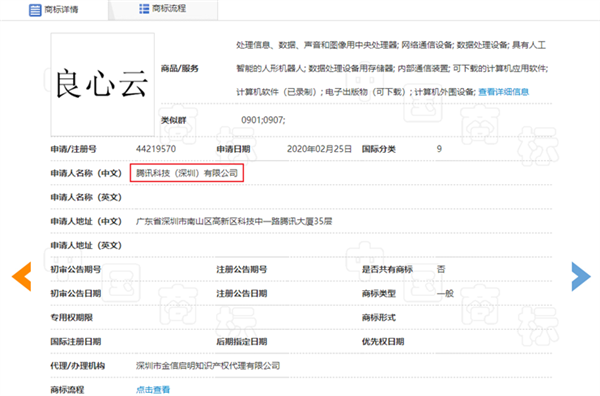This screenshot has height=396, width=600.
Task: Switch to the 商标详情 tab
Action: point(54,10)
